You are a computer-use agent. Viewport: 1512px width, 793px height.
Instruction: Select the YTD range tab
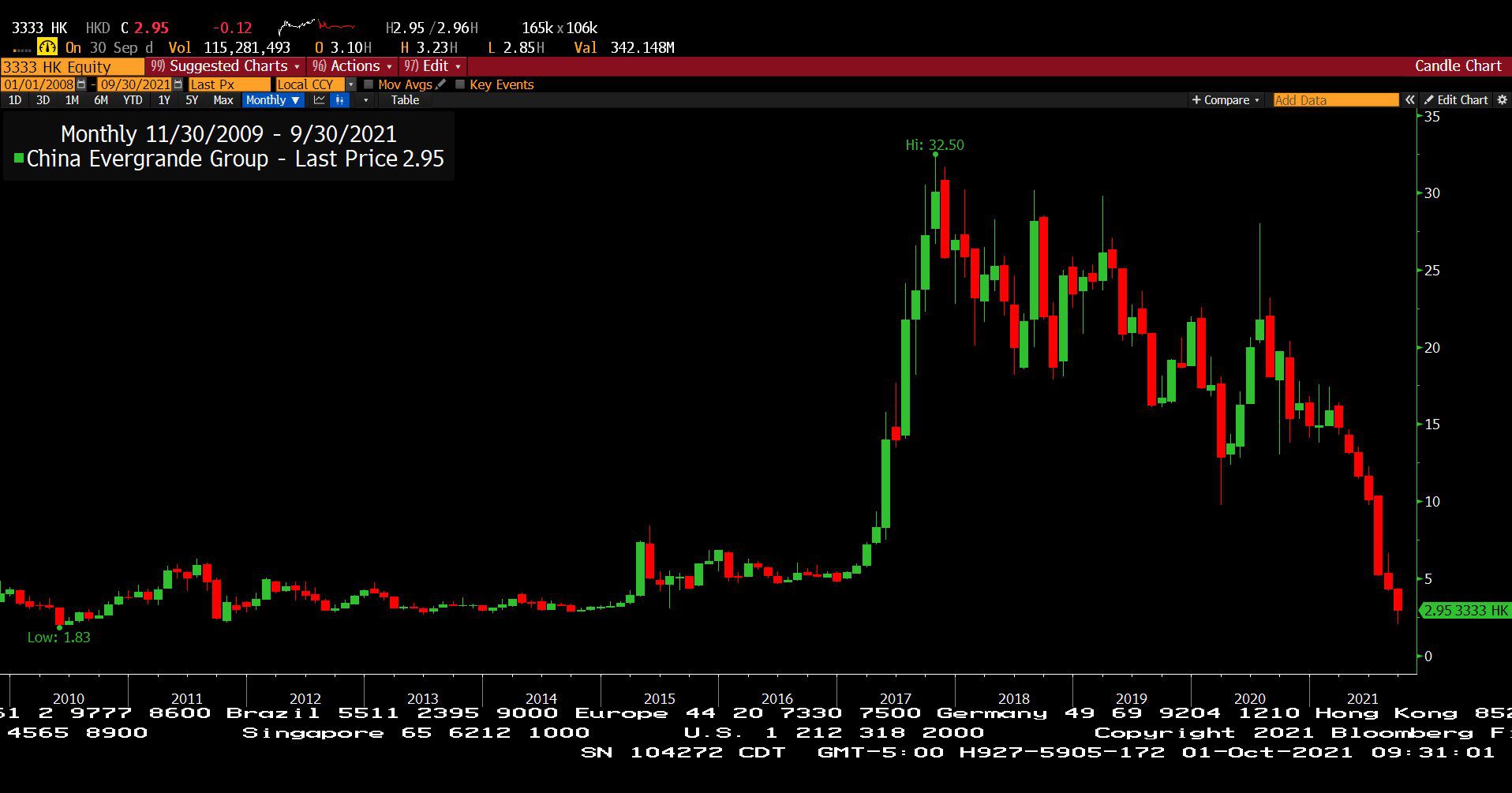point(133,100)
